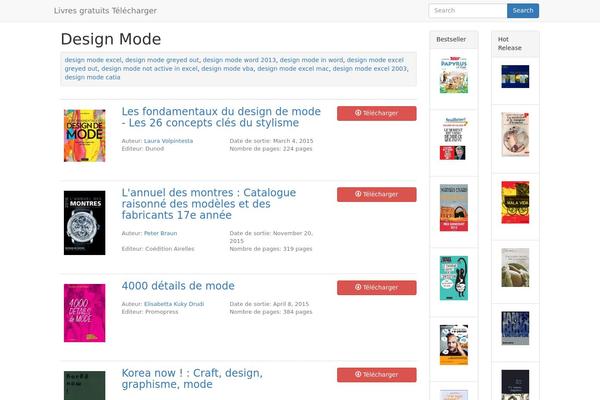Open second Hot Release beige cover

[x=515, y=135]
